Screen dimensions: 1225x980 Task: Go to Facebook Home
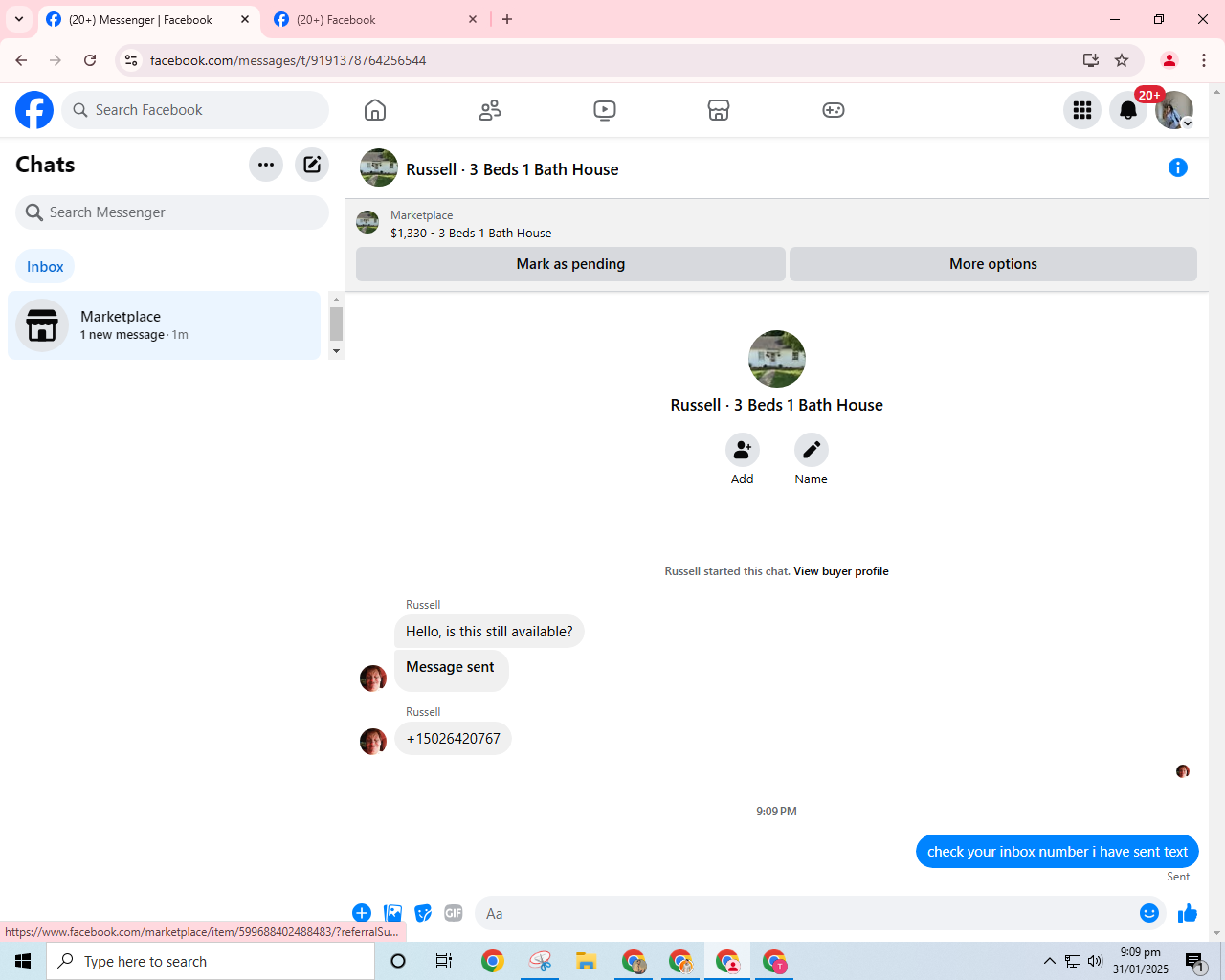click(x=375, y=110)
